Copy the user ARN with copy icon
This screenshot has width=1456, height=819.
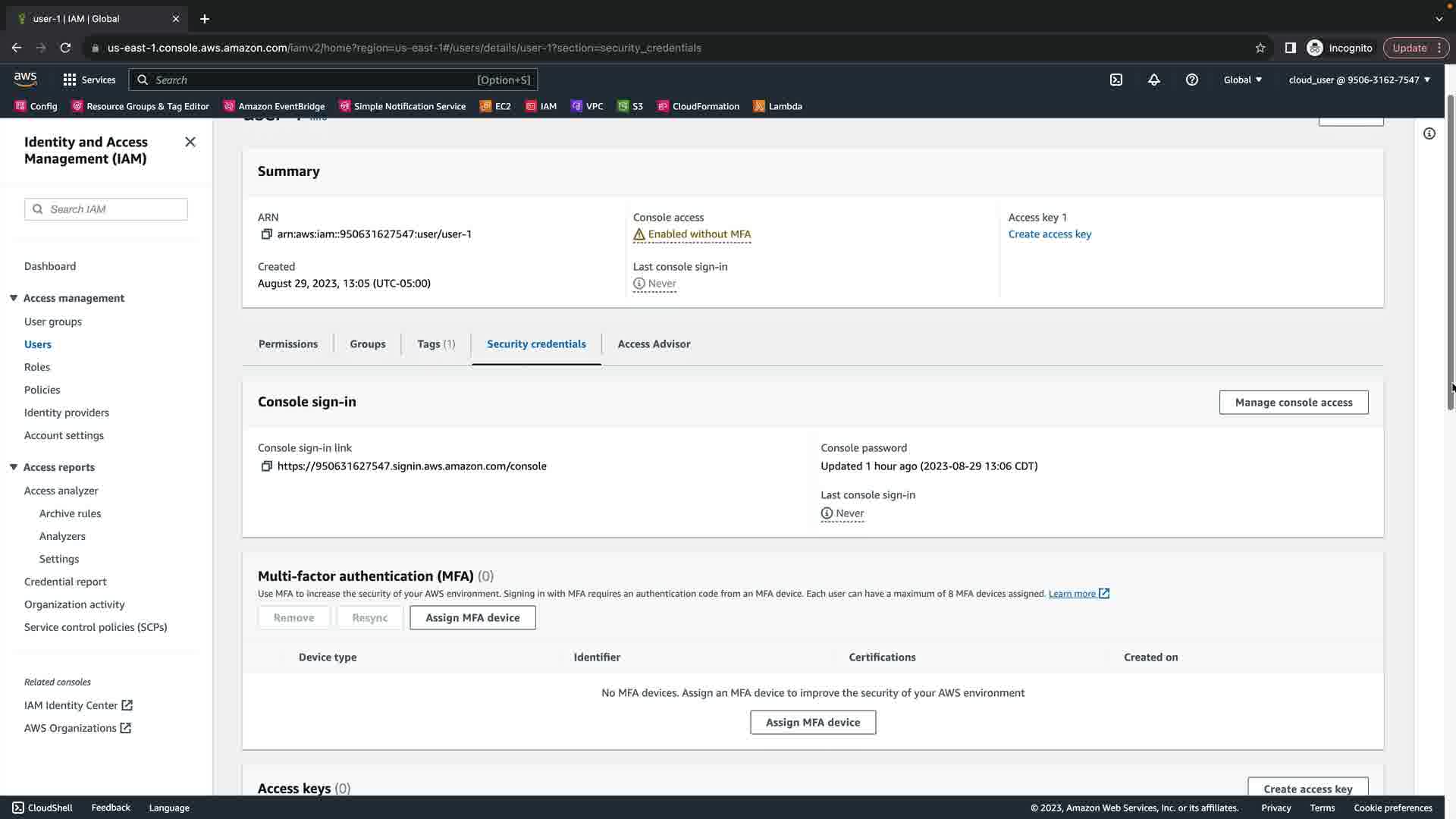tap(266, 234)
